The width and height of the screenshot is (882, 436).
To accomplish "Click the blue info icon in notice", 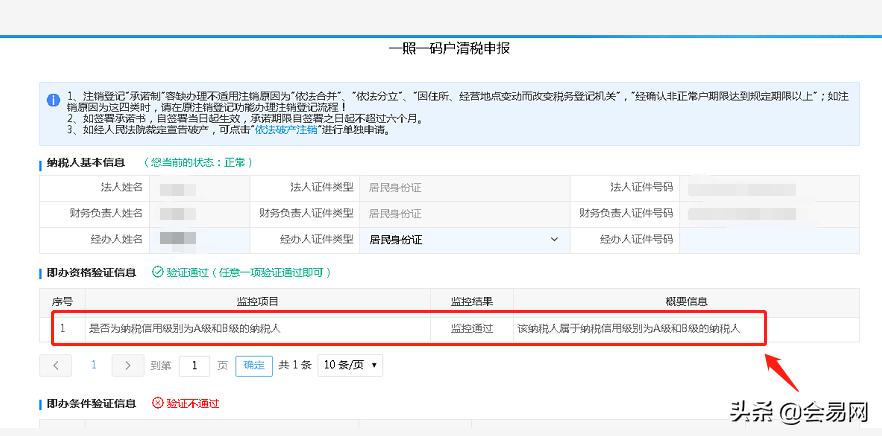I will (53, 100).
